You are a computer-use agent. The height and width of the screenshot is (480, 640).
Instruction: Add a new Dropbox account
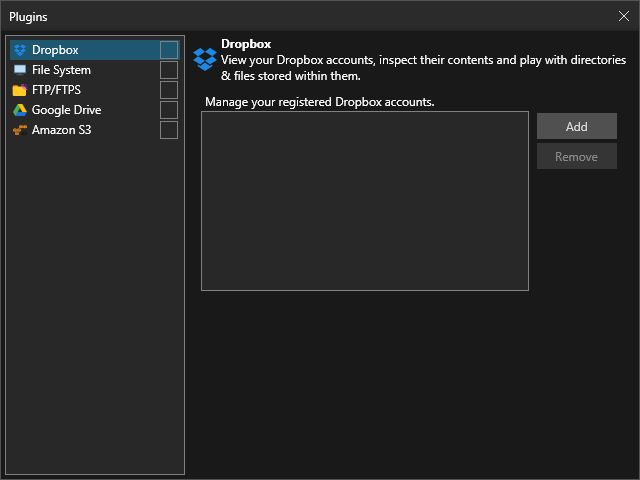pyautogui.click(x=577, y=127)
